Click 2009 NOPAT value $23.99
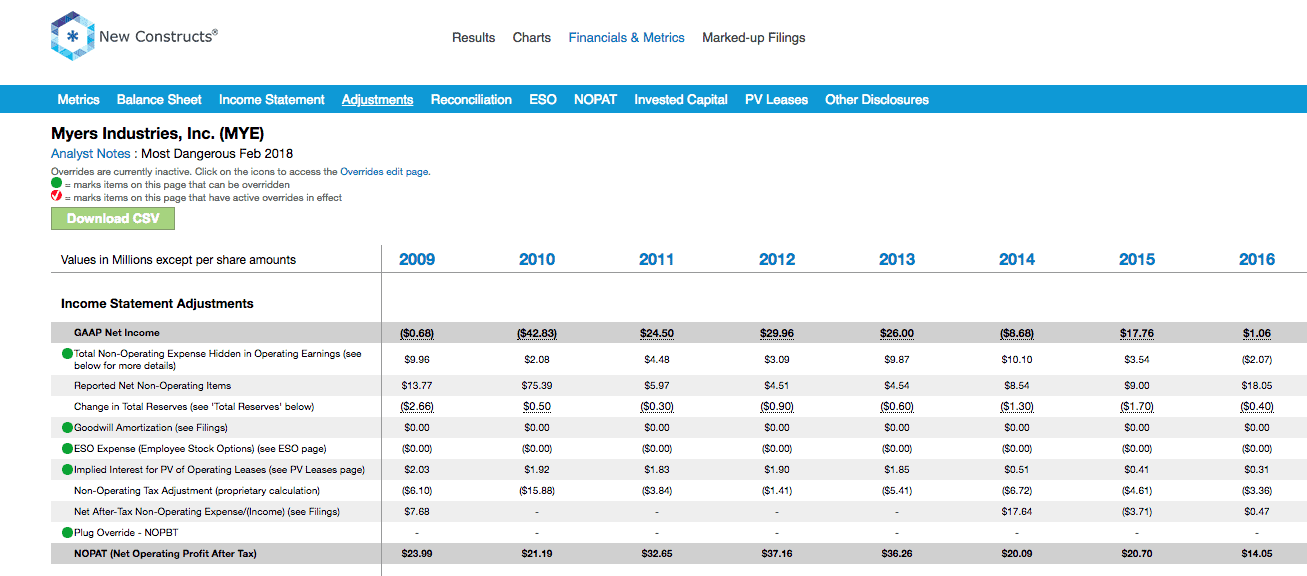This screenshot has width=1307, height=576. [x=417, y=554]
